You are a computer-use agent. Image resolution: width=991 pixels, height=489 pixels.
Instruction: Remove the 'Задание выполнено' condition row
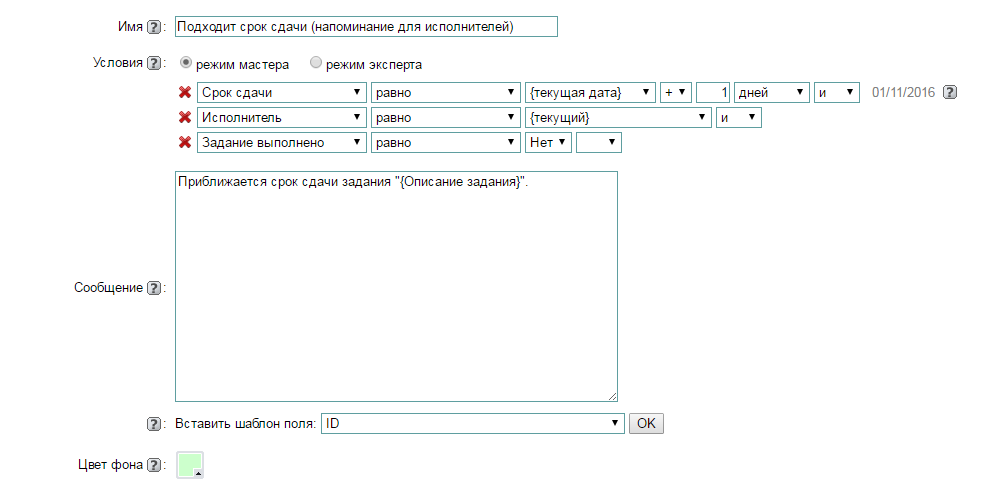click(184, 143)
